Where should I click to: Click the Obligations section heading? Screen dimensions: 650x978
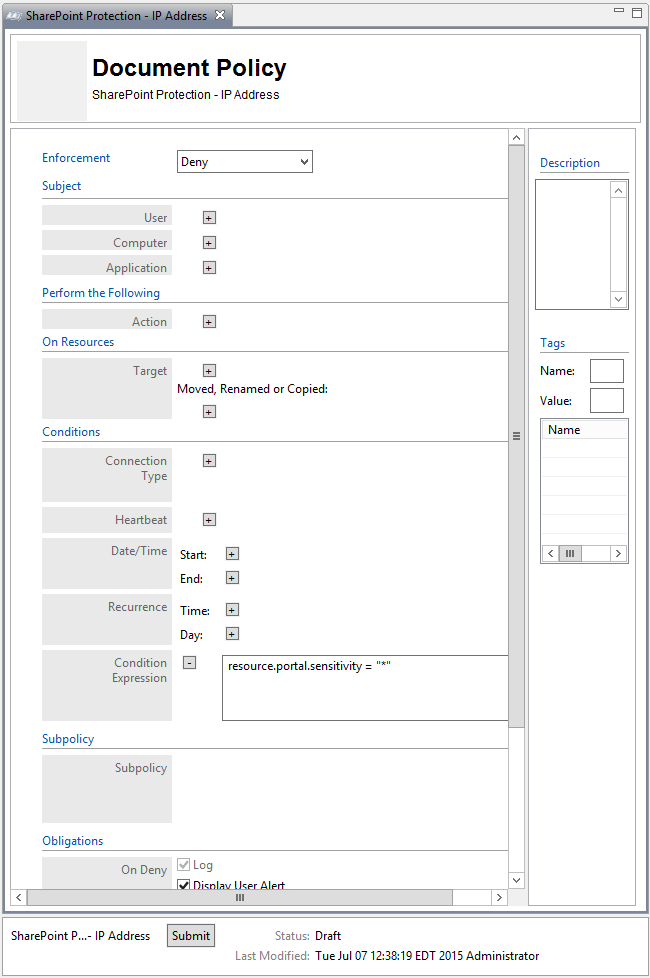pyautogui.click(x=72, y=841)
